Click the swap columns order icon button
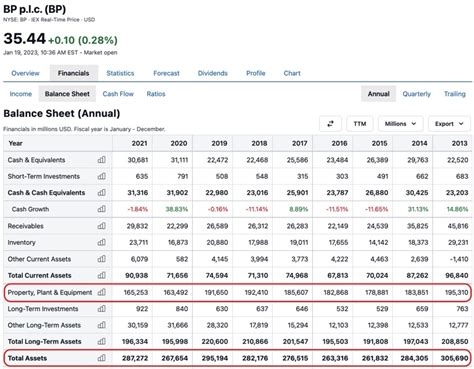Viewport: 474px width, 369px height. (330, 124)
